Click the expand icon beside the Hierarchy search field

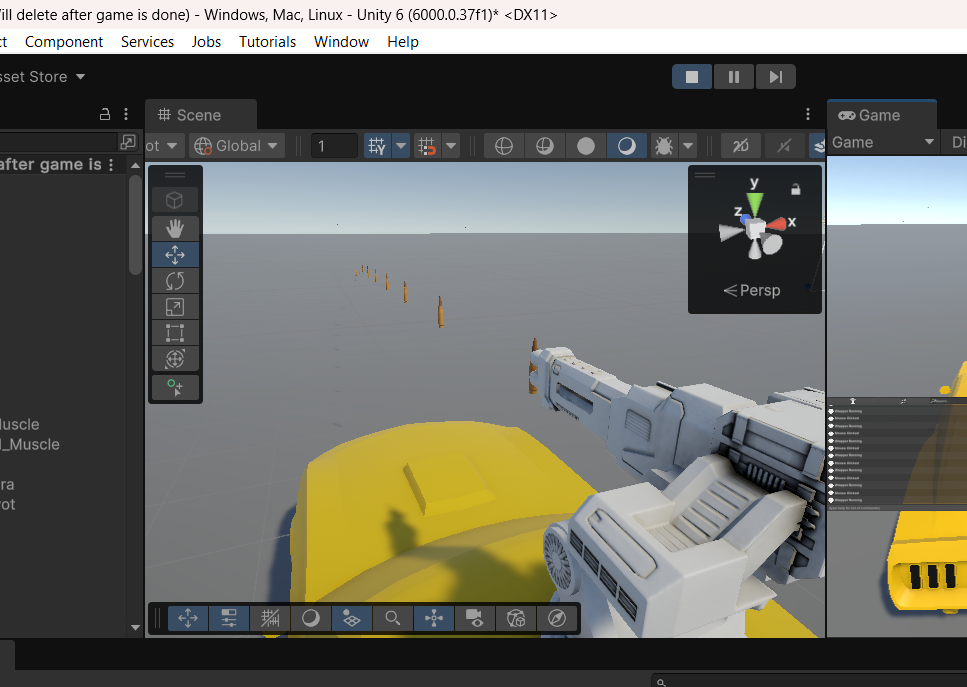128,142
